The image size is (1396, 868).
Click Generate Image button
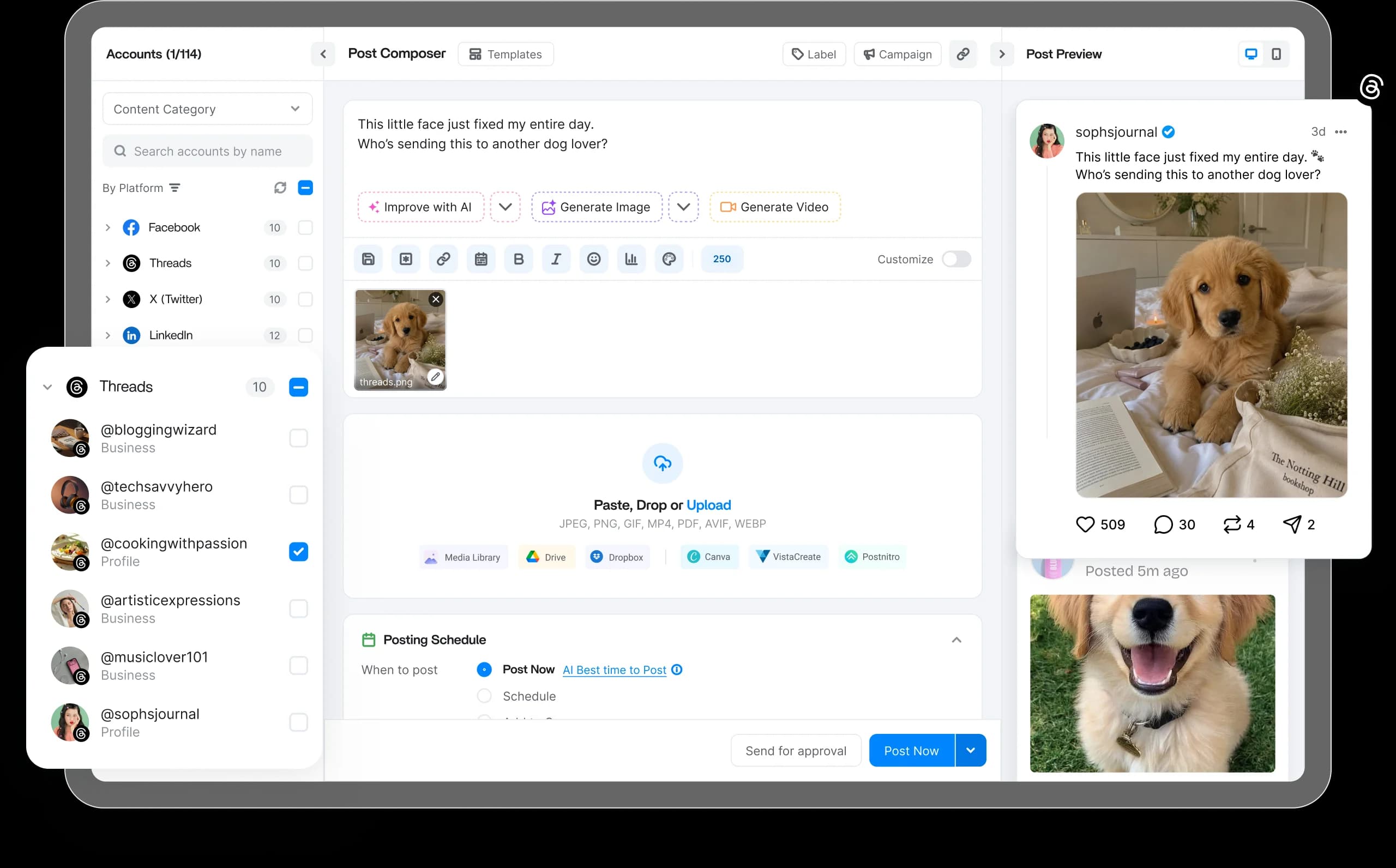click(597, 207)
